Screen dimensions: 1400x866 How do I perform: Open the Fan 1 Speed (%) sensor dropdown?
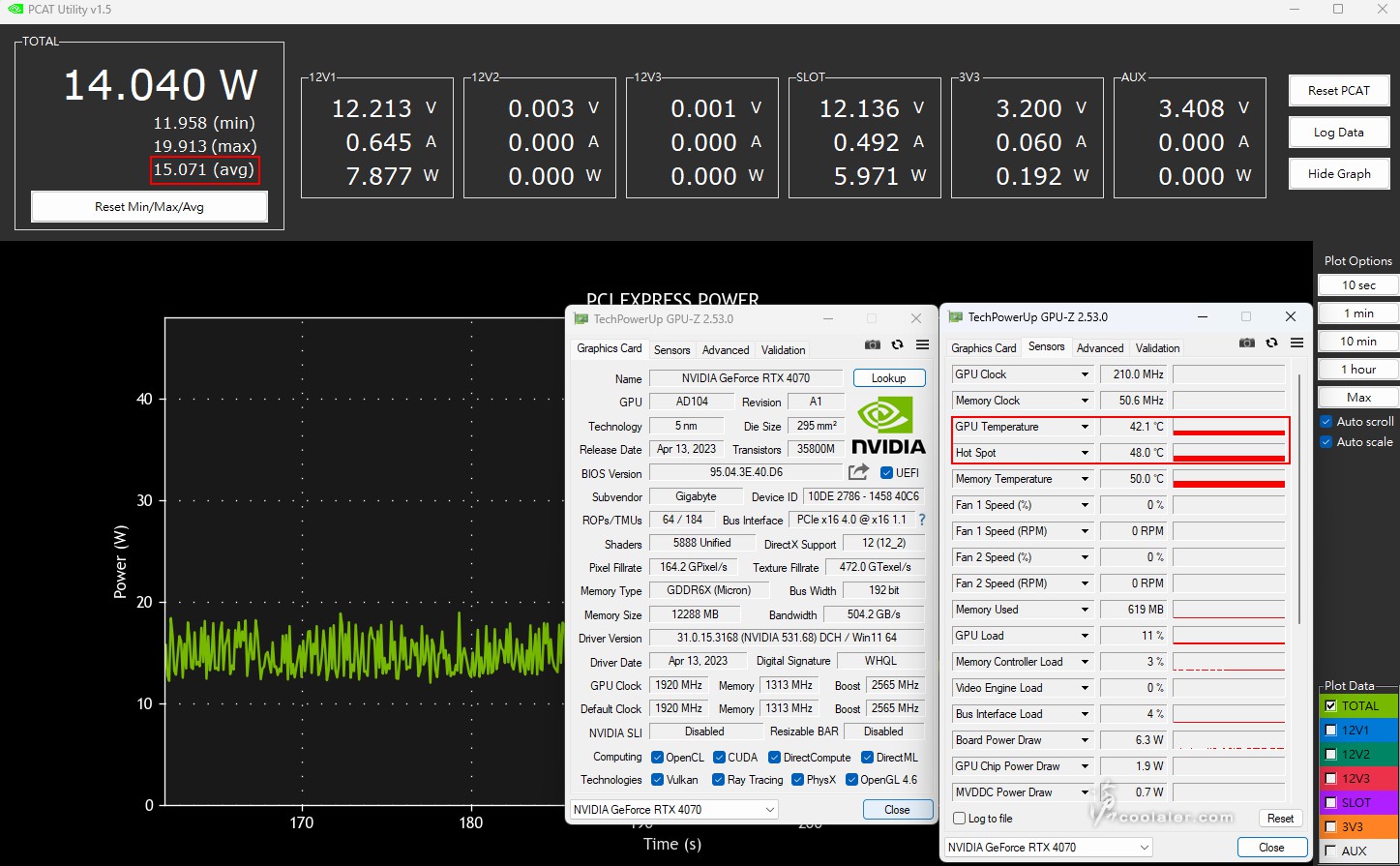point(1085,505)
